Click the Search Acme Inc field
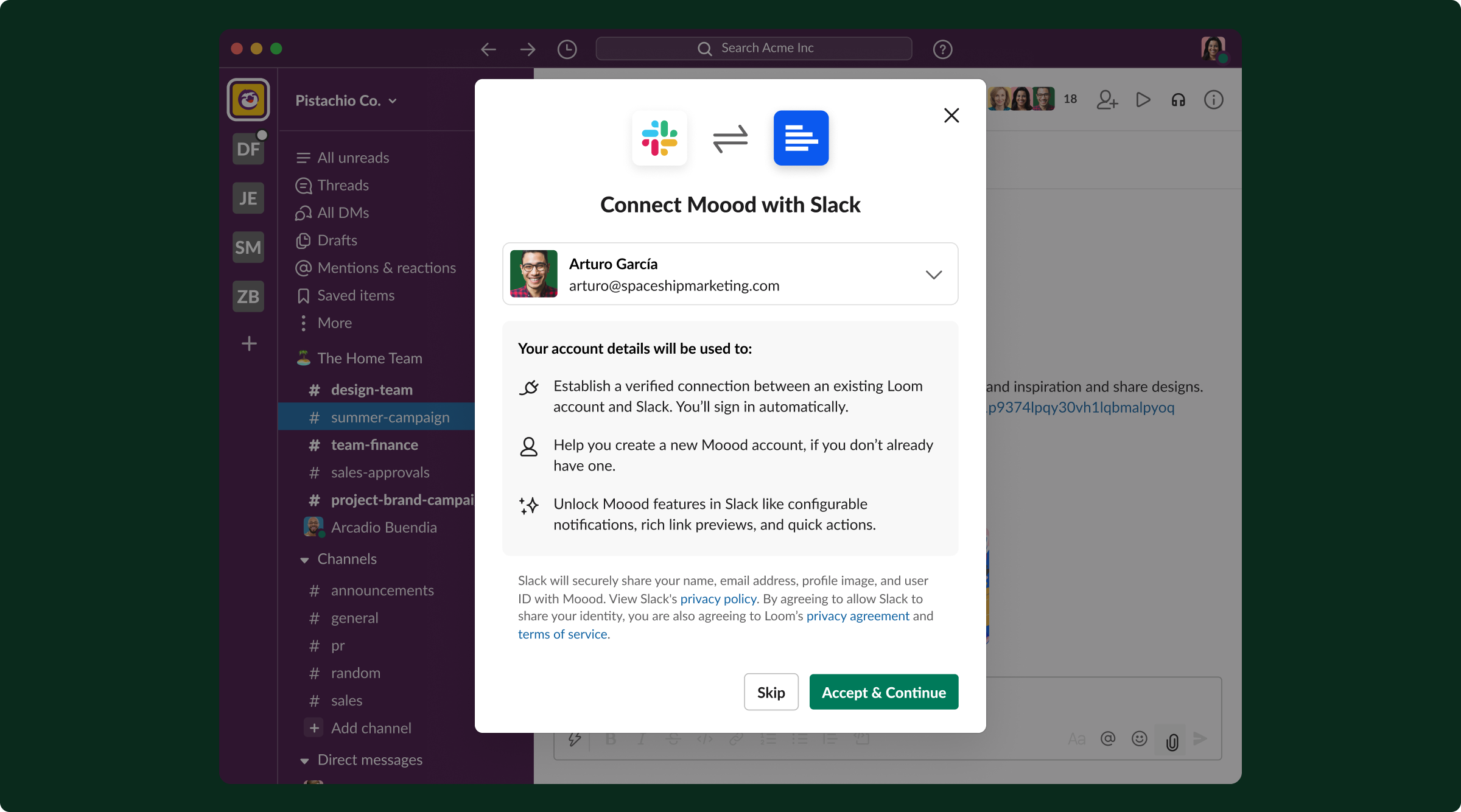 coord(754,48)
